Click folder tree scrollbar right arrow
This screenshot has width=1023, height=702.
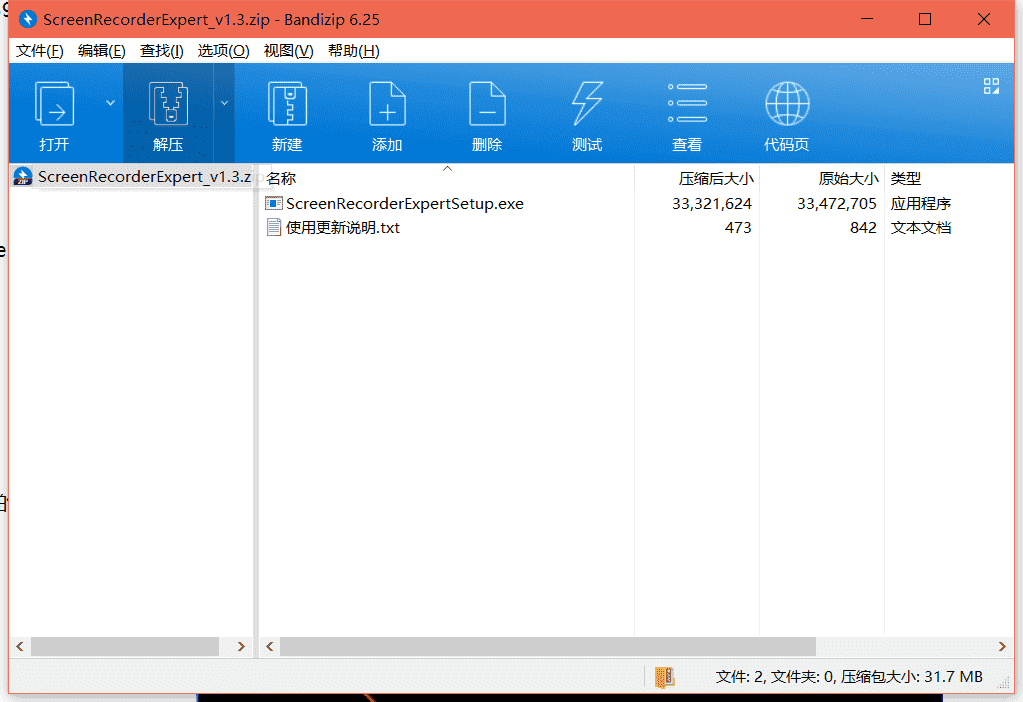(241, 647)
